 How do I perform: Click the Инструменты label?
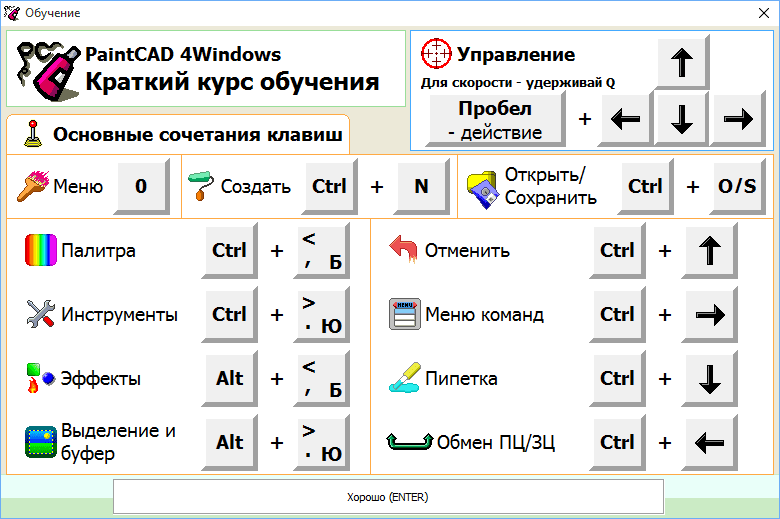click(x=119, y=314)
